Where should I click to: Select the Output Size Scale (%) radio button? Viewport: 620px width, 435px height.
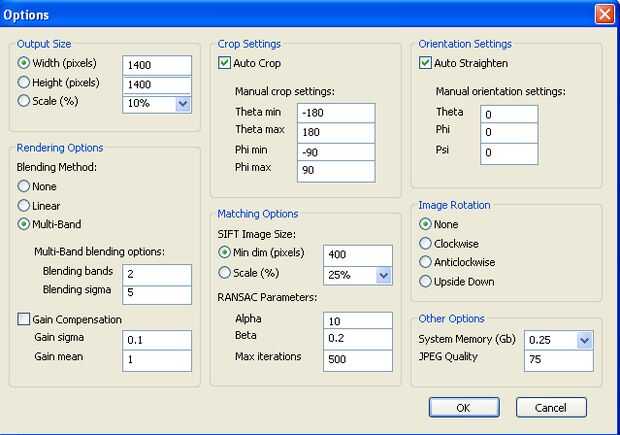(24, 101)
